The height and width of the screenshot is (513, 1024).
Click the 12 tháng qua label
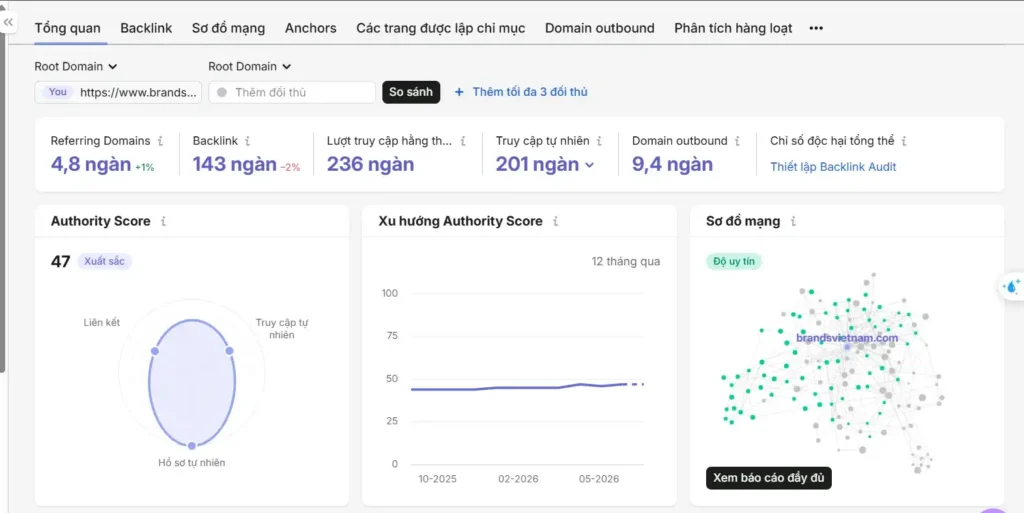coord(626,262)
